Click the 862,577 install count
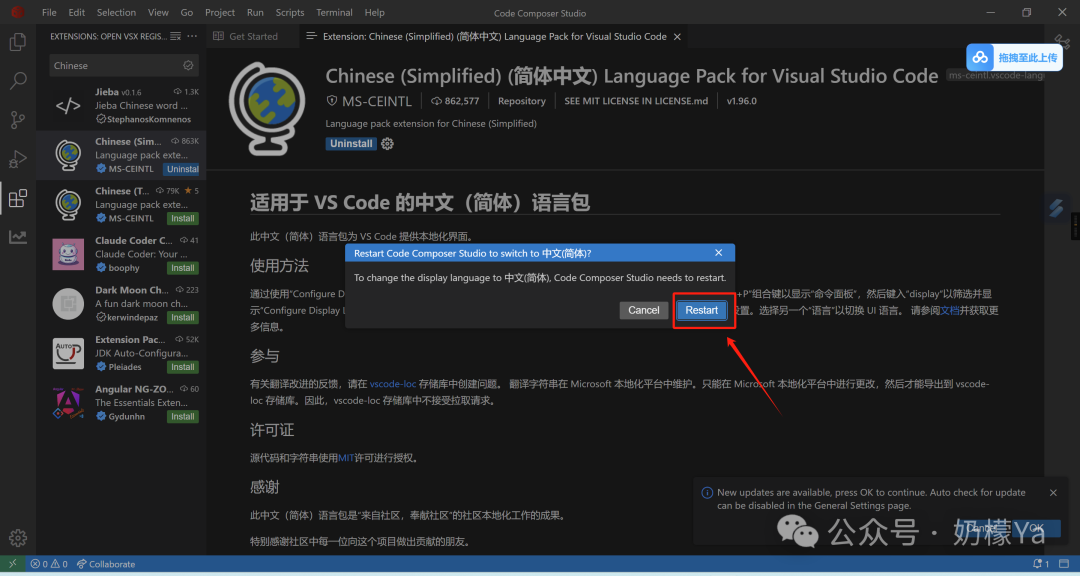Image resolution: width=1080 pixels, height=576 pixels. [x=455, y=101]
